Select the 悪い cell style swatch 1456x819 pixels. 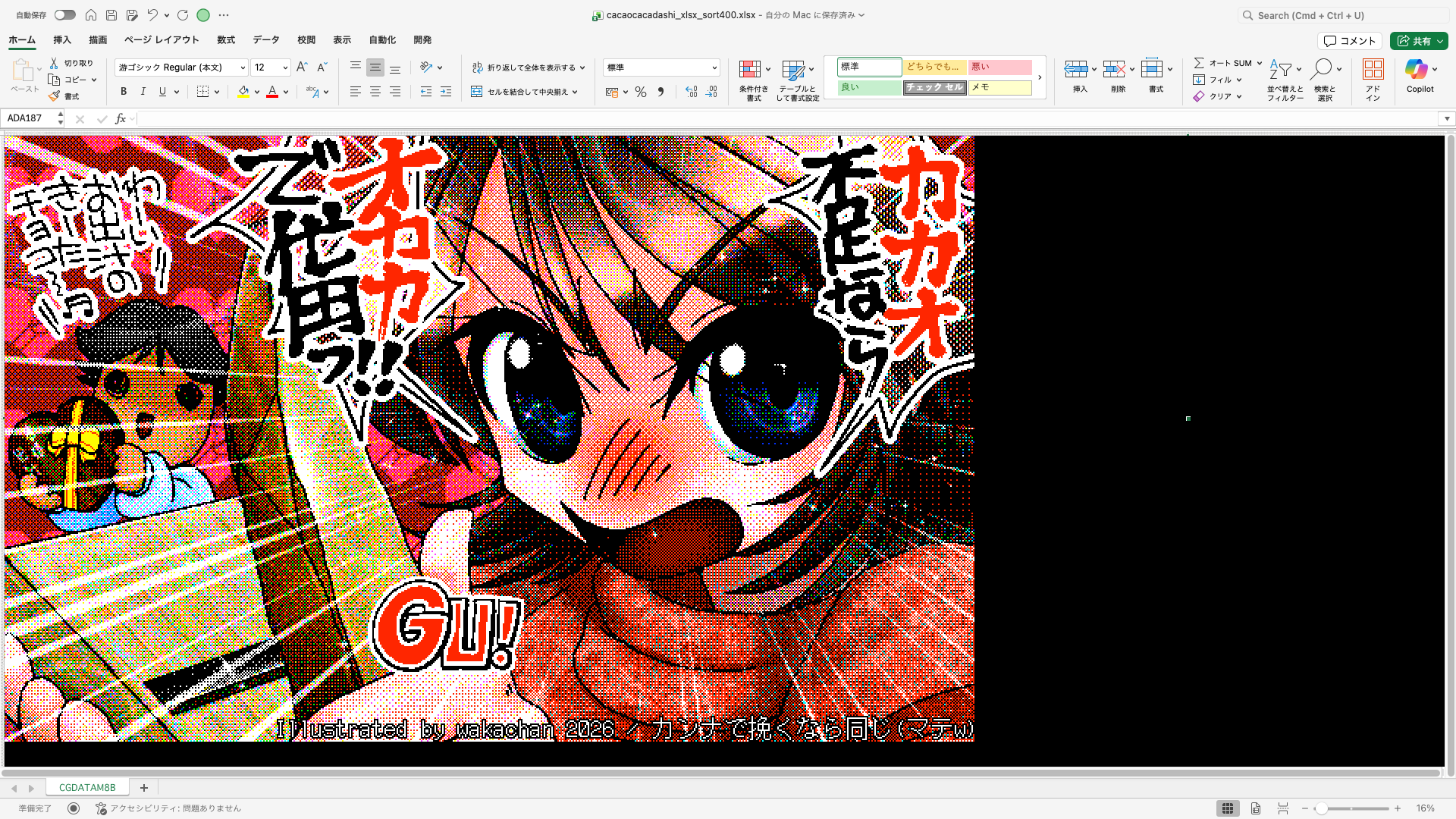pyautogui.click(x=999, y=67)
